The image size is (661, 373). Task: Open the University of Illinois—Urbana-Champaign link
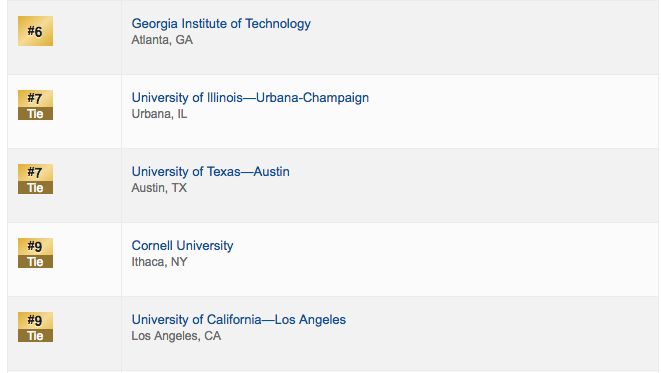pos(250,98)
